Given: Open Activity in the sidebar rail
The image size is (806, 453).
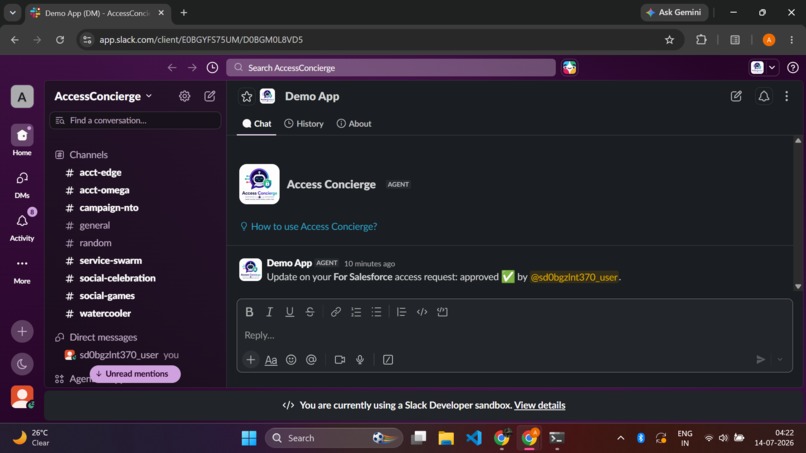Looking at the screenshot, I should pos(22,227).
